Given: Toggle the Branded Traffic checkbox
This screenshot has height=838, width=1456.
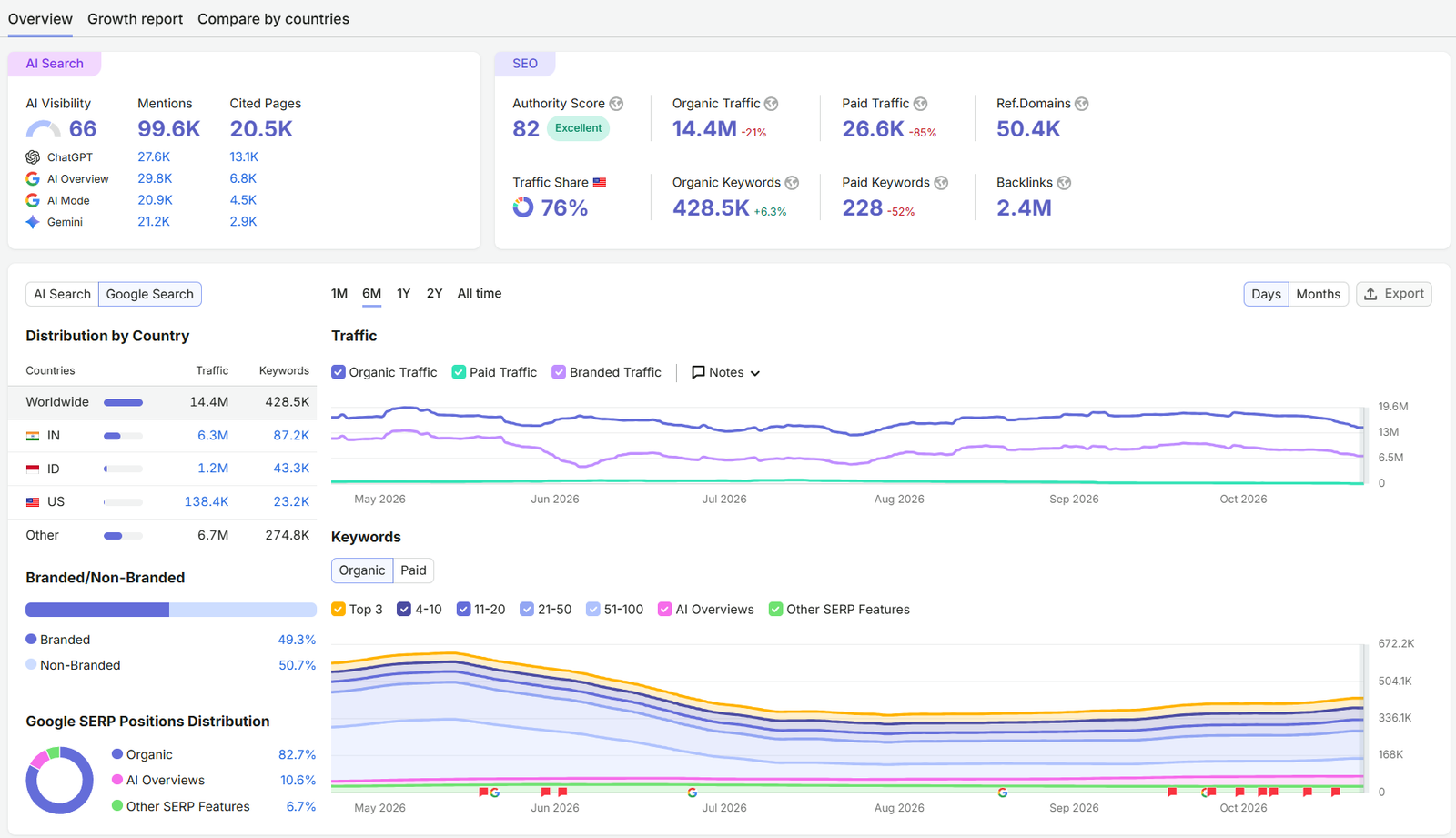Looking at the screenshot, I should point(559,372).
